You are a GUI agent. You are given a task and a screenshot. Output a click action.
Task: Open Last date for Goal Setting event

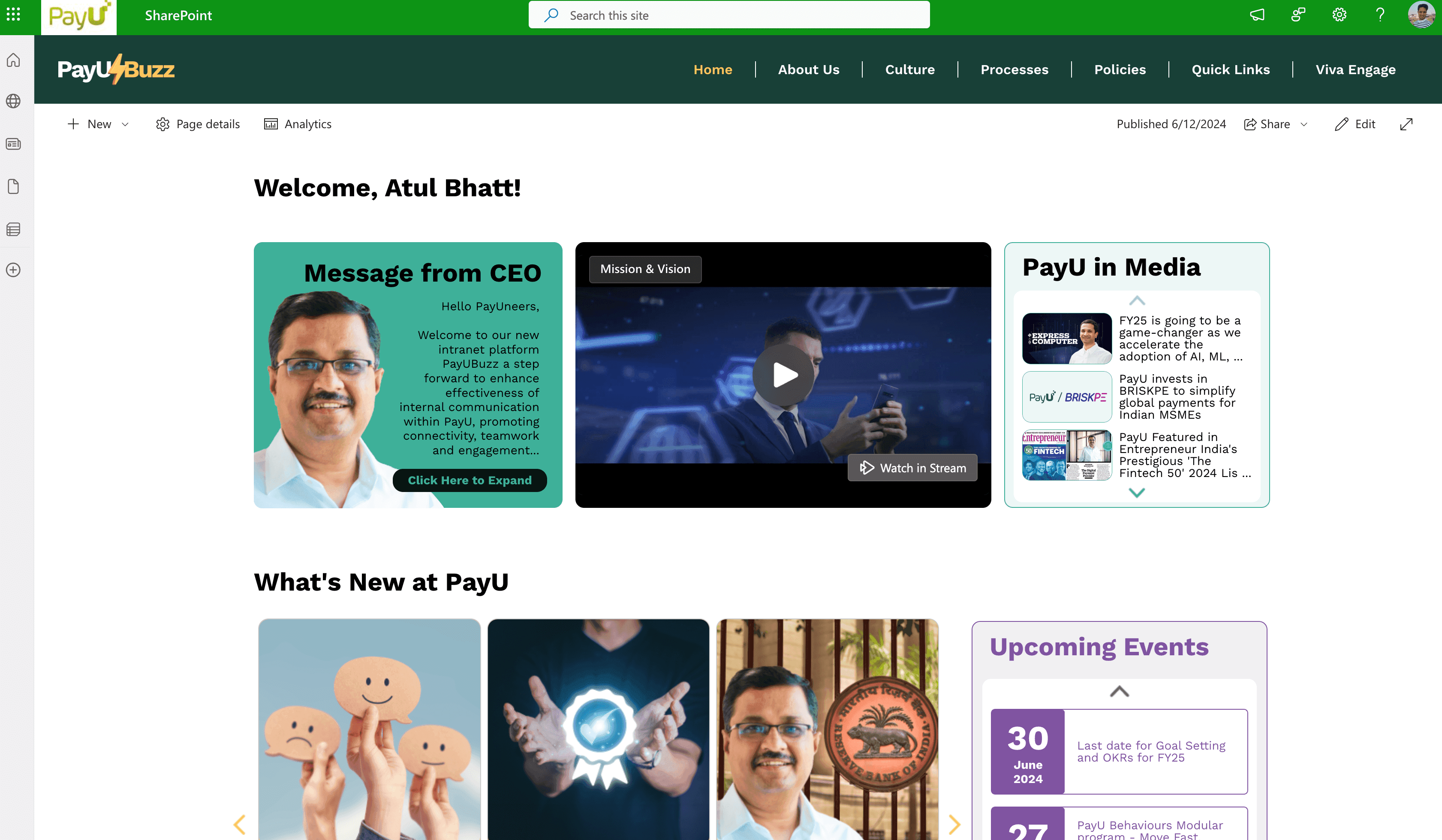coord(1151,751)
